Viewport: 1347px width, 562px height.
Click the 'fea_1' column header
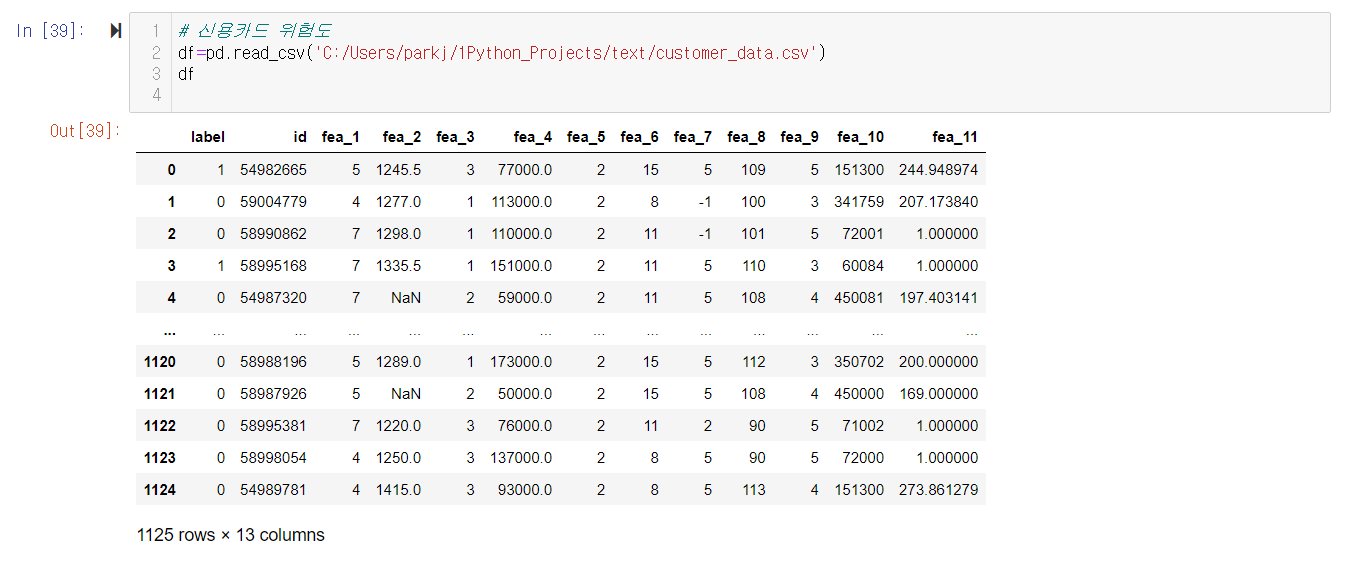pyautogui.click(x=341, y=137)
